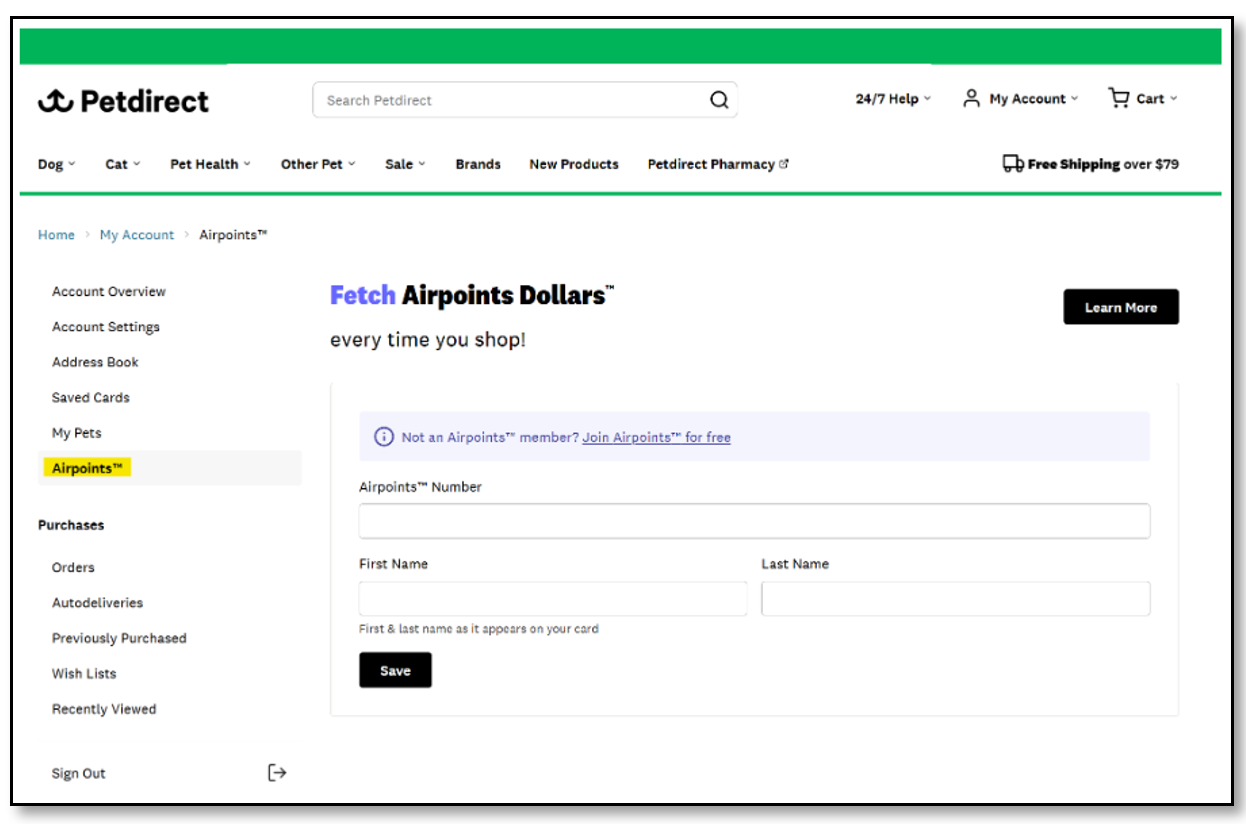Open the Brands page
The height and width of the screenshot is (824, 1246).
click(478, 164)
